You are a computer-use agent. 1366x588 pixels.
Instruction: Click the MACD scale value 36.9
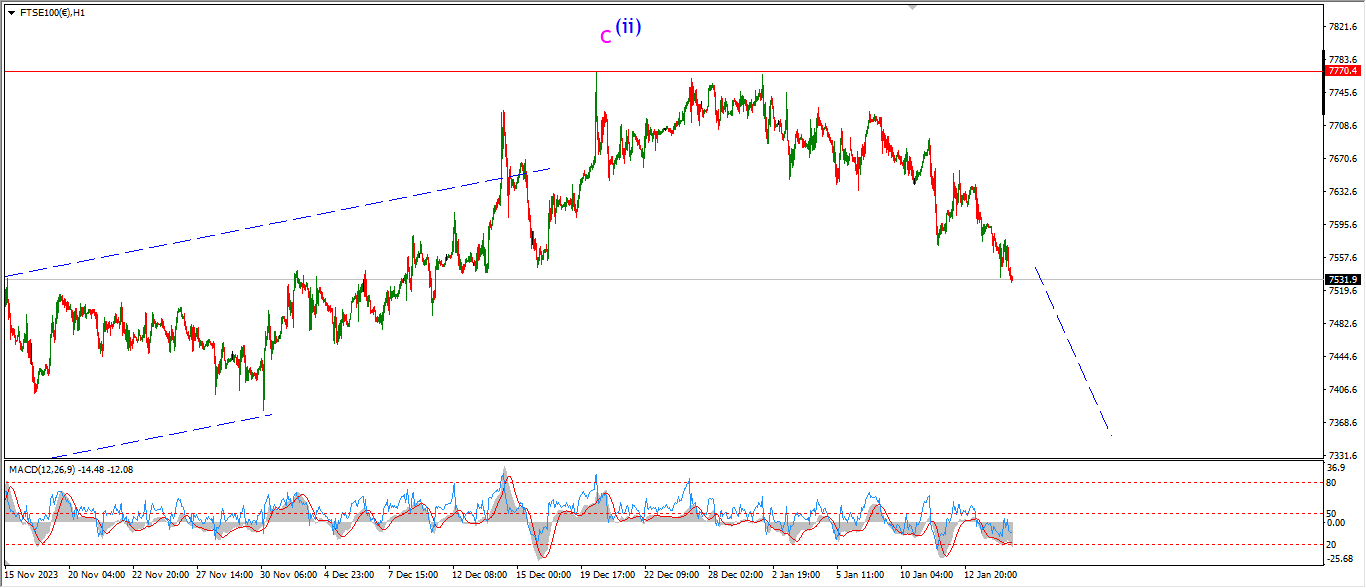click(x=1338, y=468)
